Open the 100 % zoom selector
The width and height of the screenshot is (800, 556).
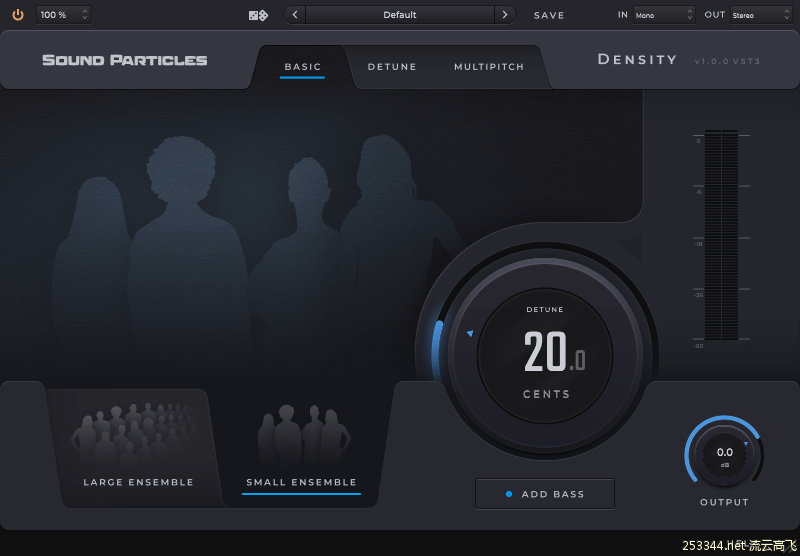pyautogui.click(x=63, y=15)
